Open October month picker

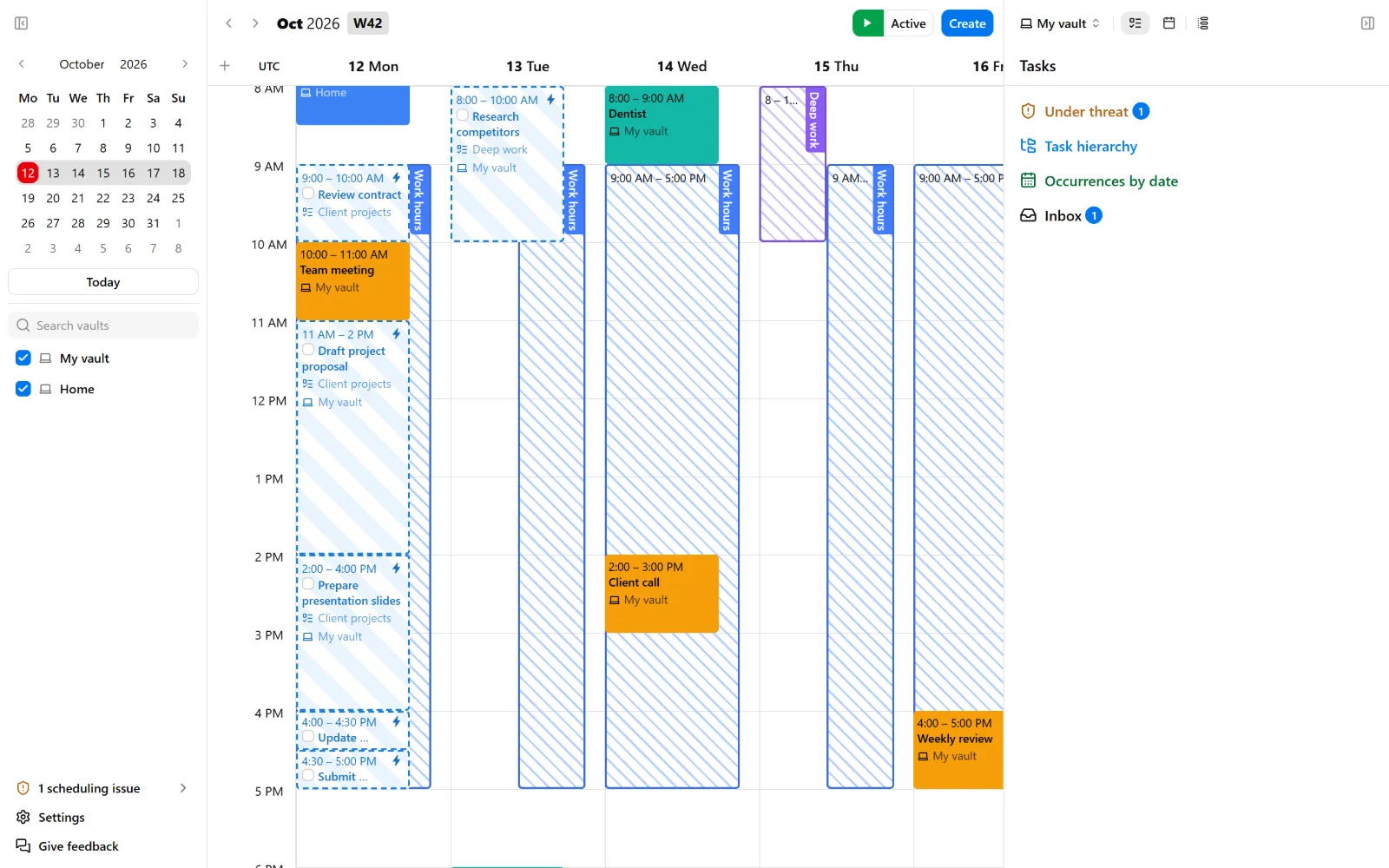82,64
